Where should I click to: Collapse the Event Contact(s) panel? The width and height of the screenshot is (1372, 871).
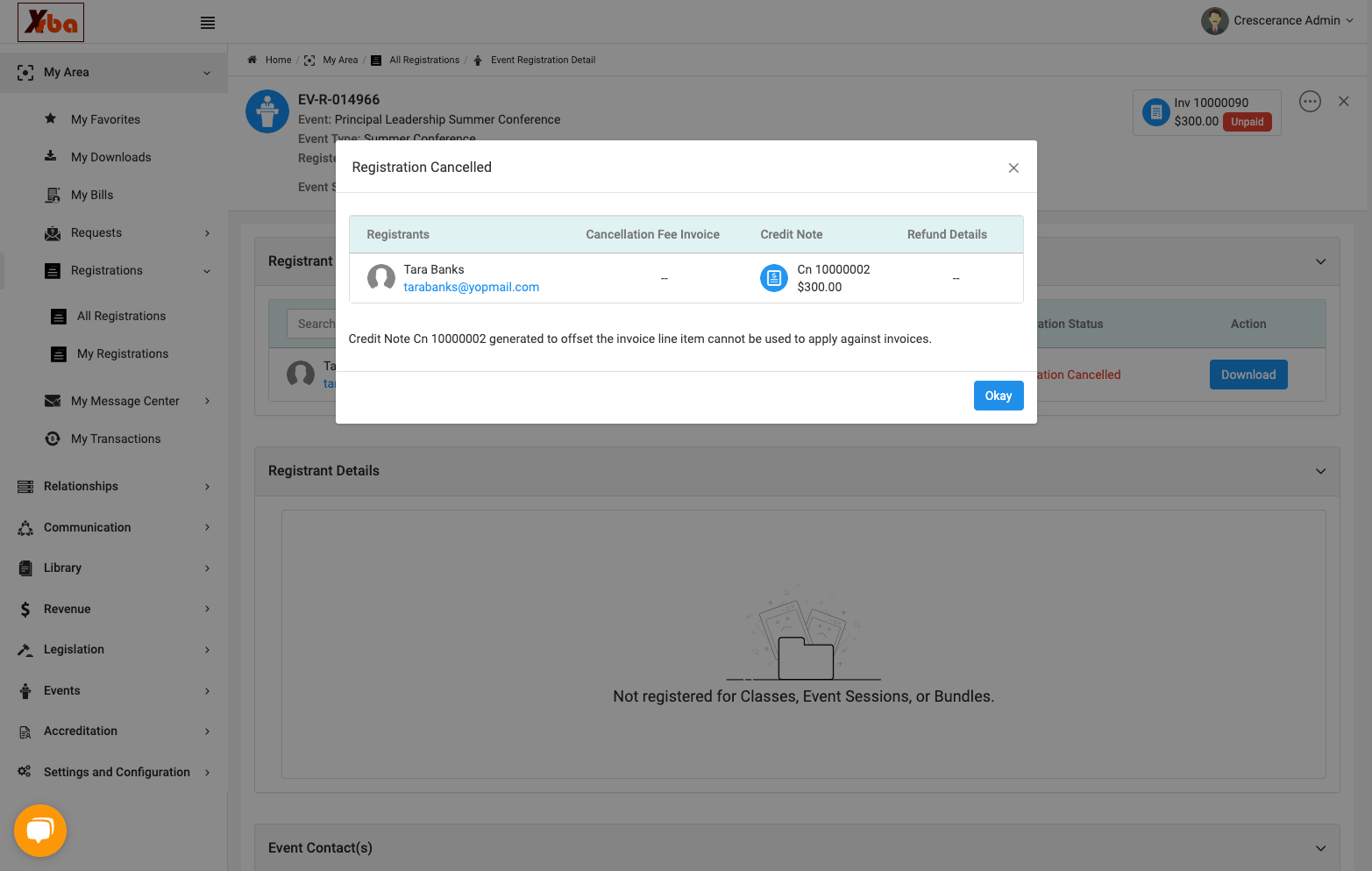1320,848
